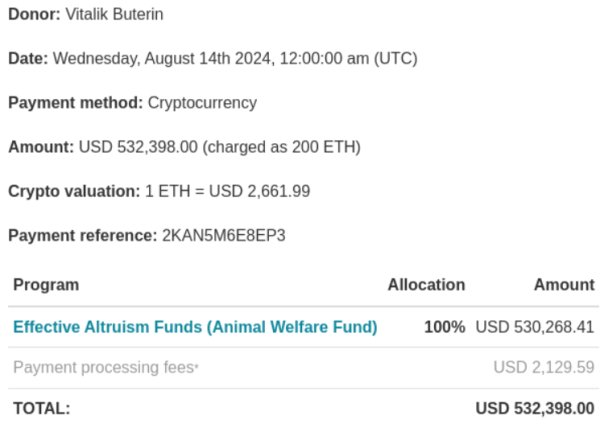Click the Payment reference label
This screenshot has width=600, height=432.
coord(83,236)
